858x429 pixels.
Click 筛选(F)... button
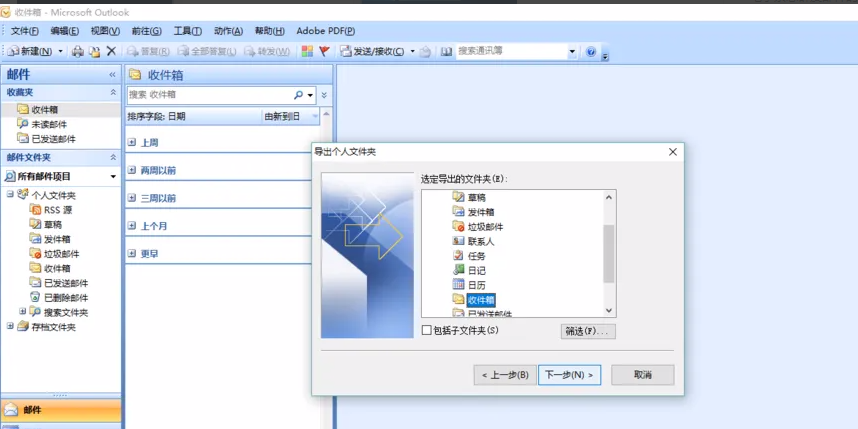[x=588, y=331]
